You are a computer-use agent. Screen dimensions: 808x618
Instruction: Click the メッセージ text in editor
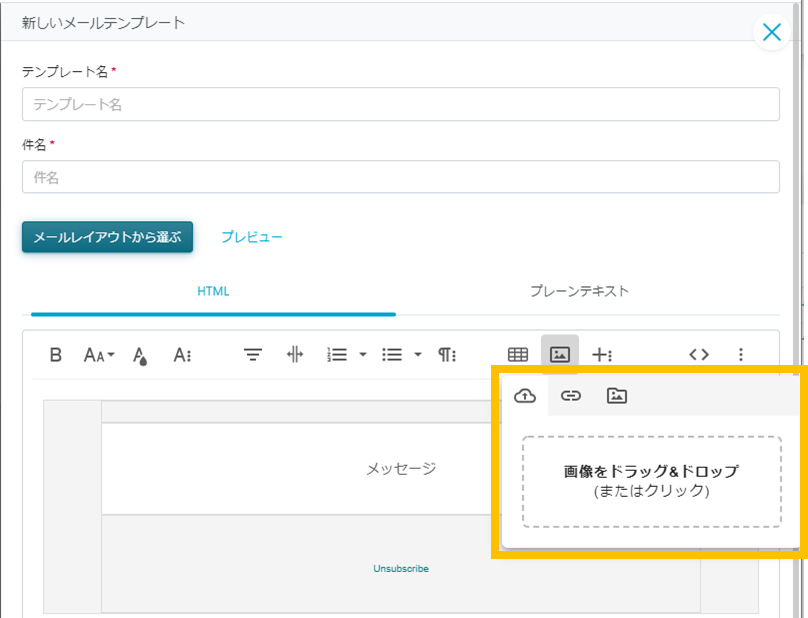pyautogui.click(x=401, y=469)
